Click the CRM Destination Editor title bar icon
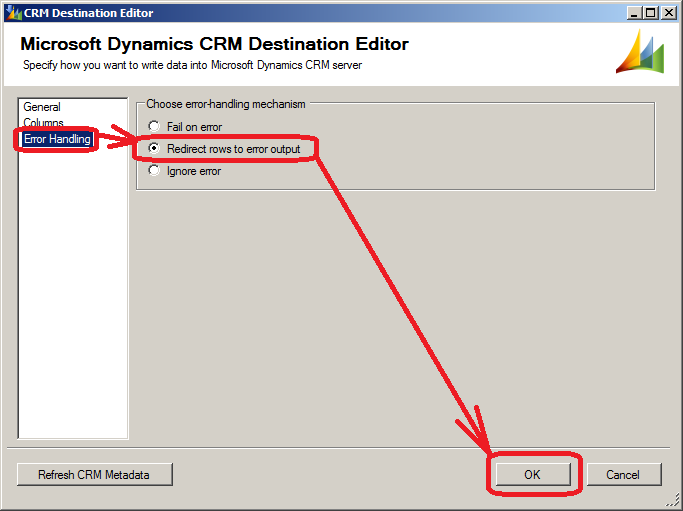The height and width of the screenshot is (511, 683). pos(14,13)
